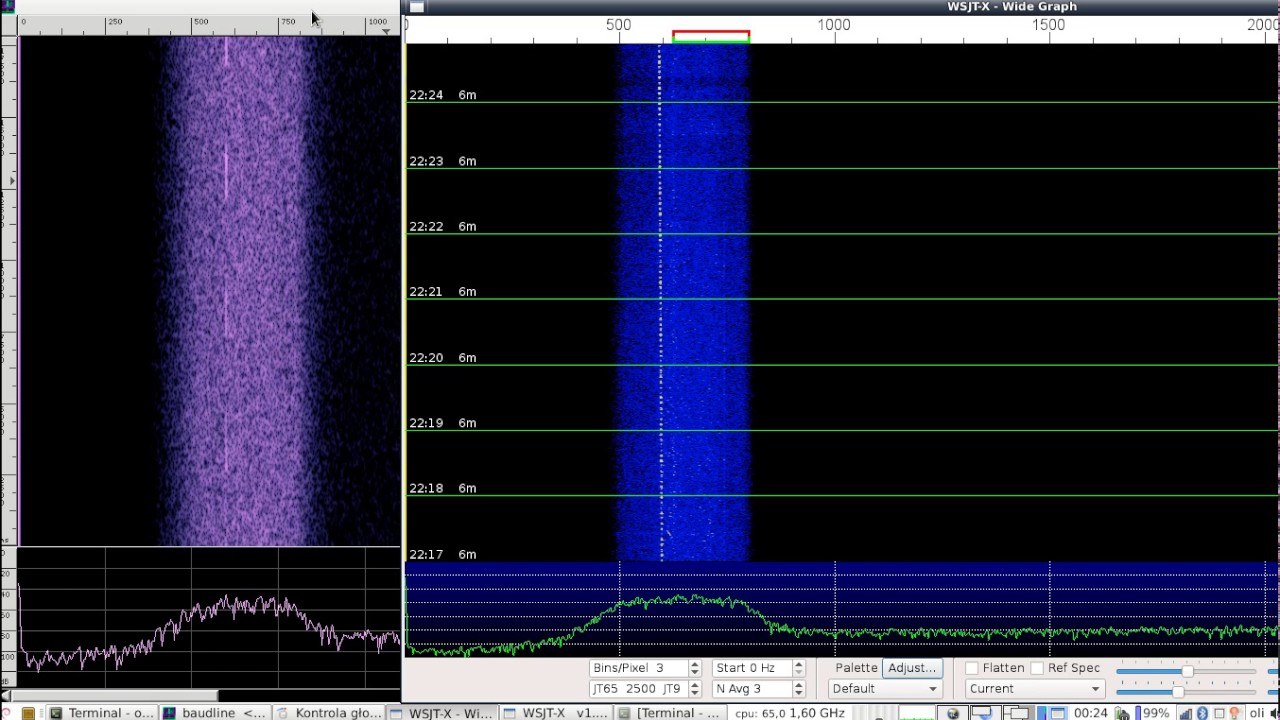The height and width of the screenshot is (720, 1280).
Task: Click the battery charging tray icon
Action: click(x=1122, y=713)
